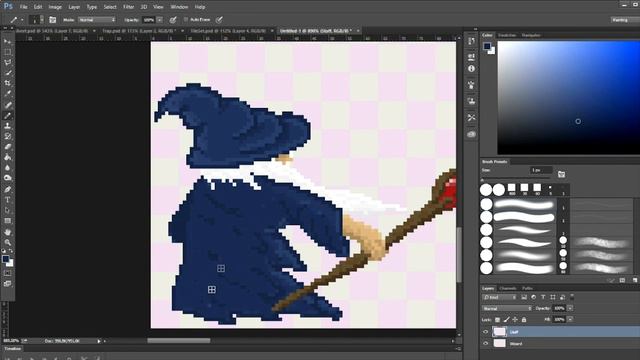Open the Image menu
Screen dimensions: 640x360
pos(55,7)
